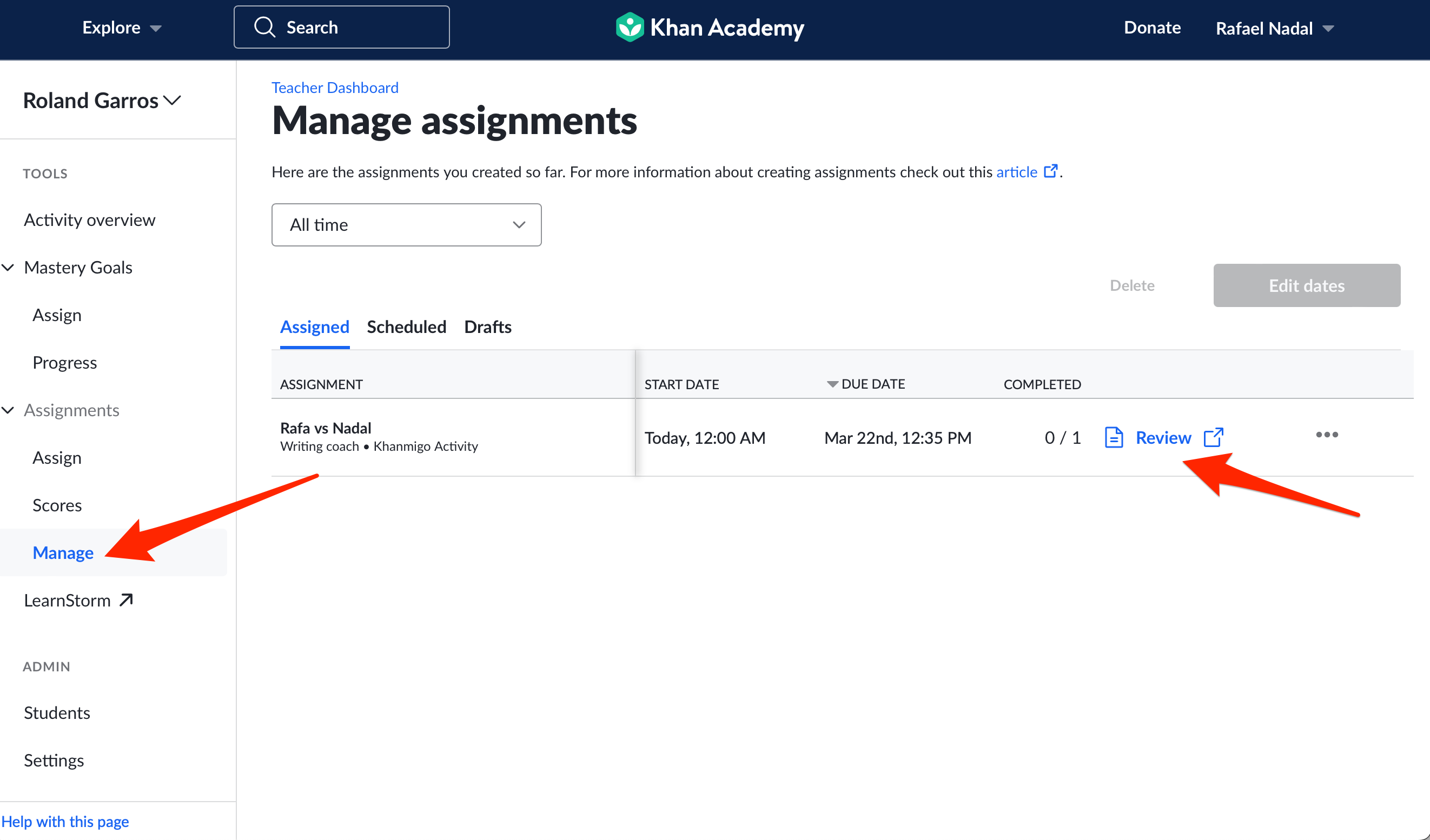Open the Rafael Nadal account dropdown

coord(1275,28)
